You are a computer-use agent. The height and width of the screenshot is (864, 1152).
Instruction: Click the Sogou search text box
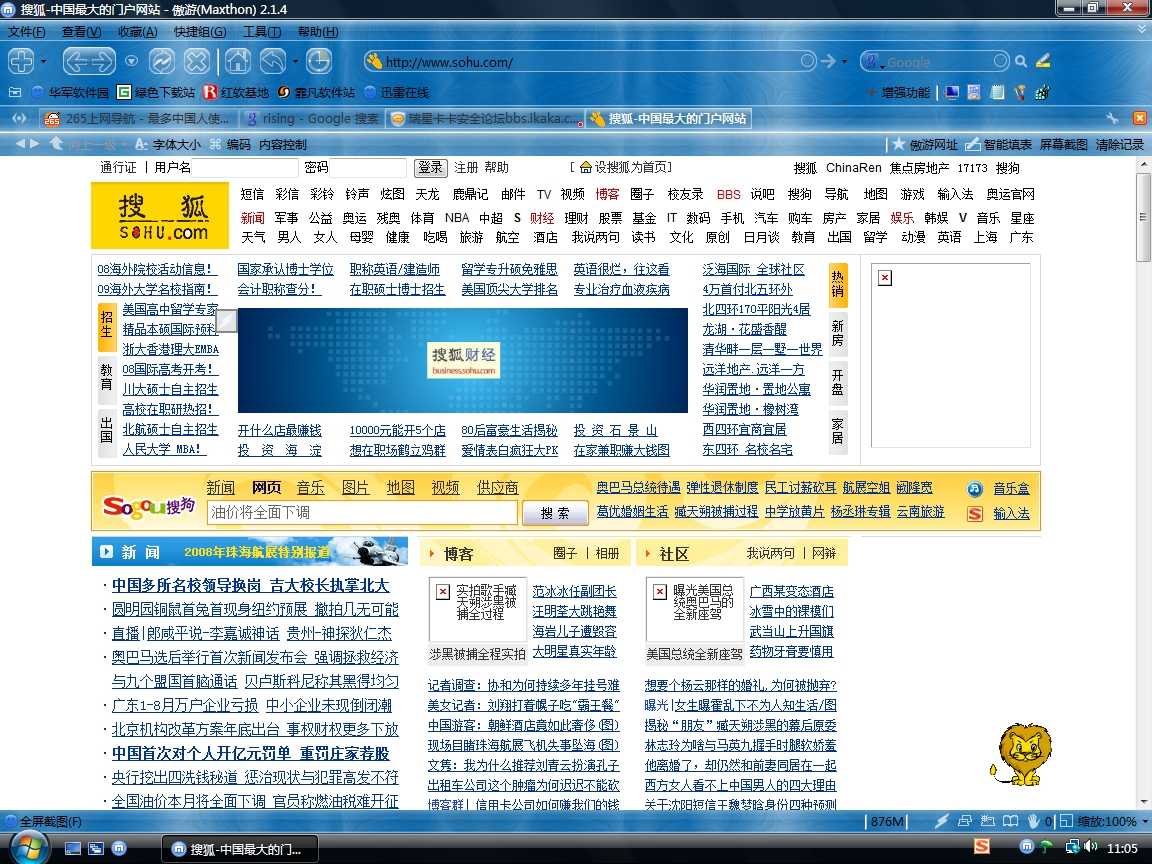[362, 513]
